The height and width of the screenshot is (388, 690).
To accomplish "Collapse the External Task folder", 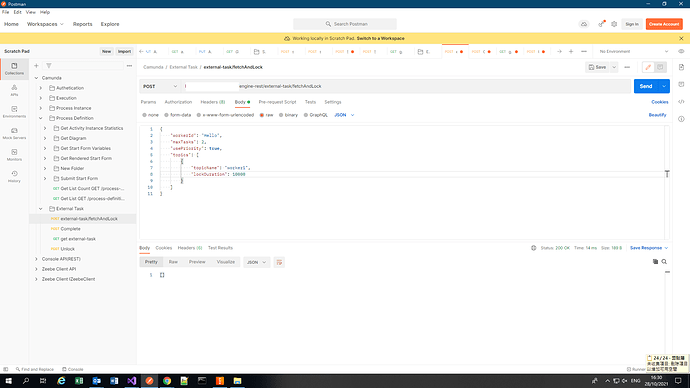I will 40,209.
